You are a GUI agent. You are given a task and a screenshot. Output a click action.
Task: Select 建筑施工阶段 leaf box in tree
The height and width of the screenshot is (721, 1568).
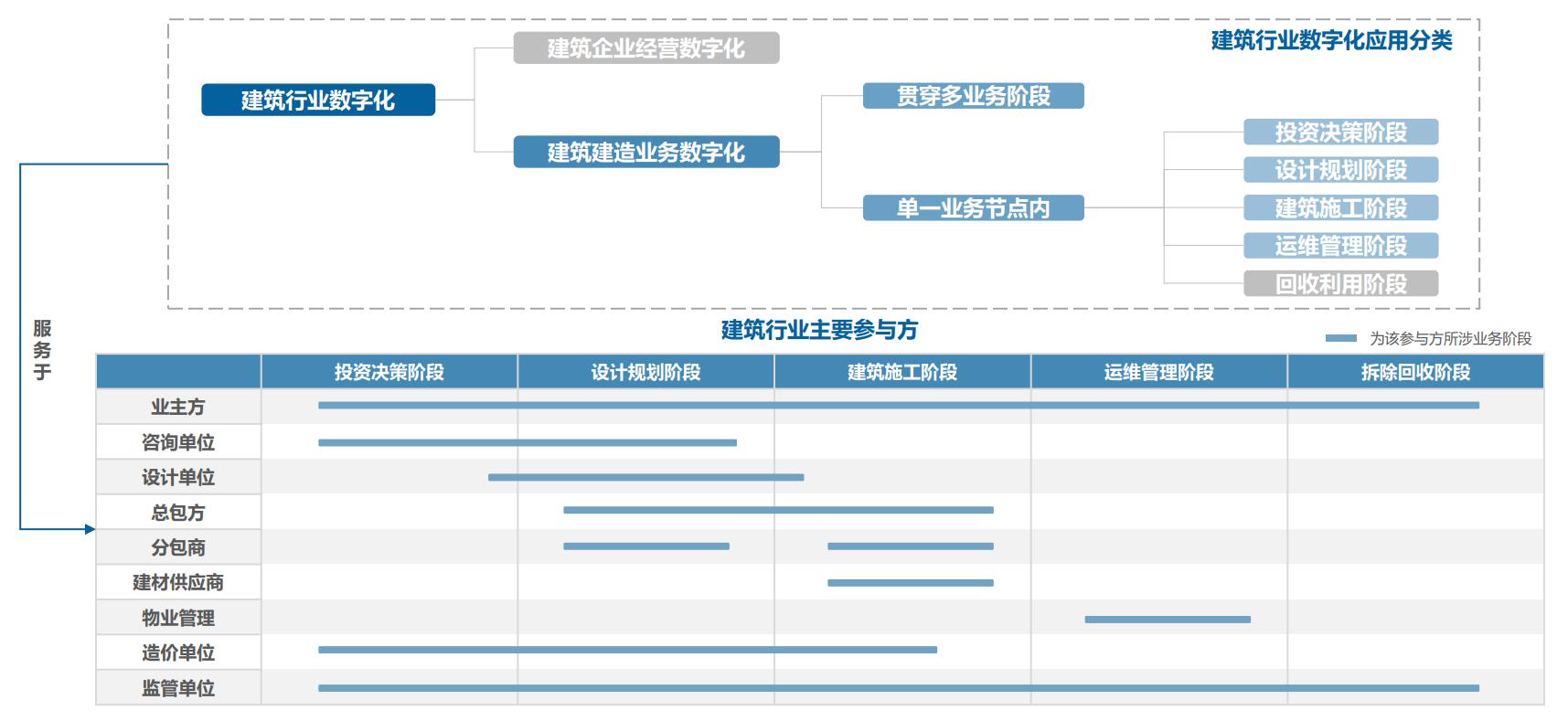tap(1341, 208)
